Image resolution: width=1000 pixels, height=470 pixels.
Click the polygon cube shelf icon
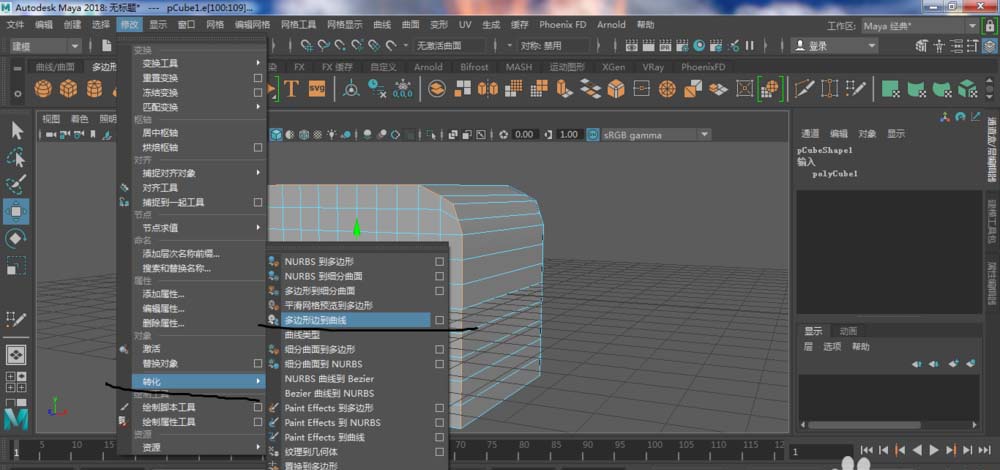click(x=69, y=89)
